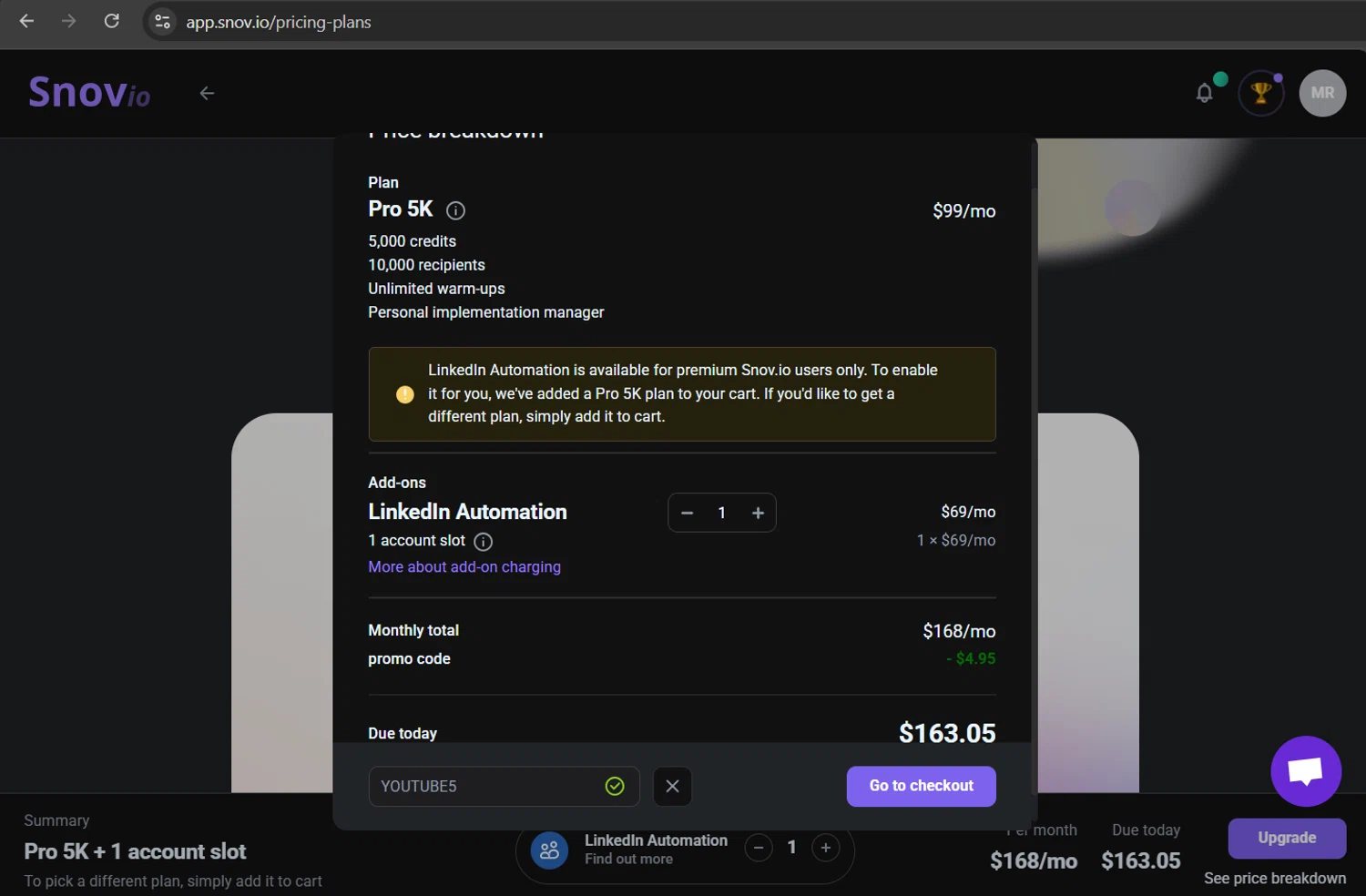Click the green promo applied checkmark
1366x896 pixels.
click(615, 786)
